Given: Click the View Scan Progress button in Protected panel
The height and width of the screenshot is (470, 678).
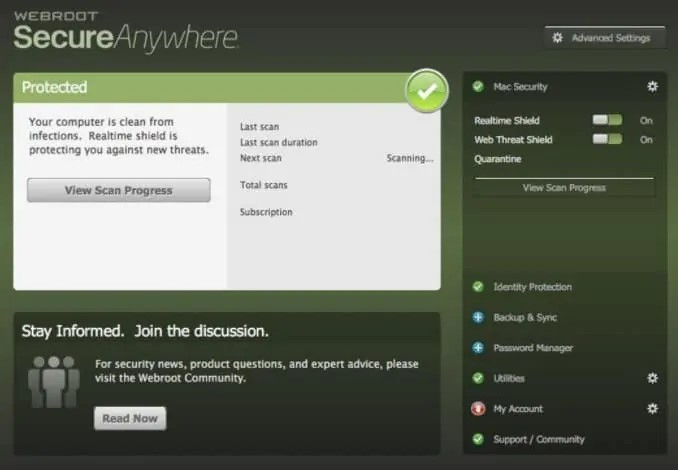Looking at the screenshot, I should (x=118, y=190).
